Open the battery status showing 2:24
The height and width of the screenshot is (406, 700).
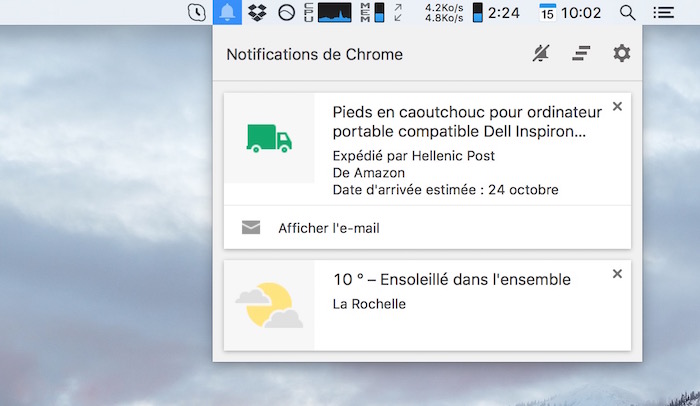click(495, 13)
